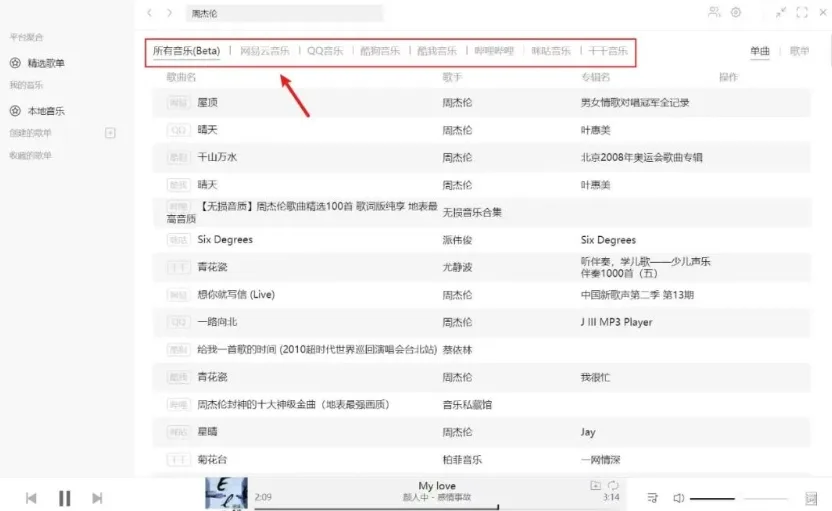Open 精选歌单 in the sidebar
The height and width of the screenshot is (511, 832).
46,63
